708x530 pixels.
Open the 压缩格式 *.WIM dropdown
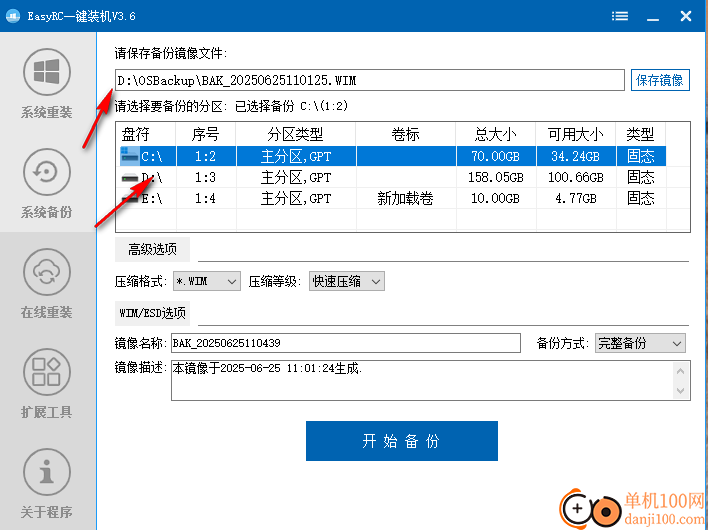[x=207, y=281]
